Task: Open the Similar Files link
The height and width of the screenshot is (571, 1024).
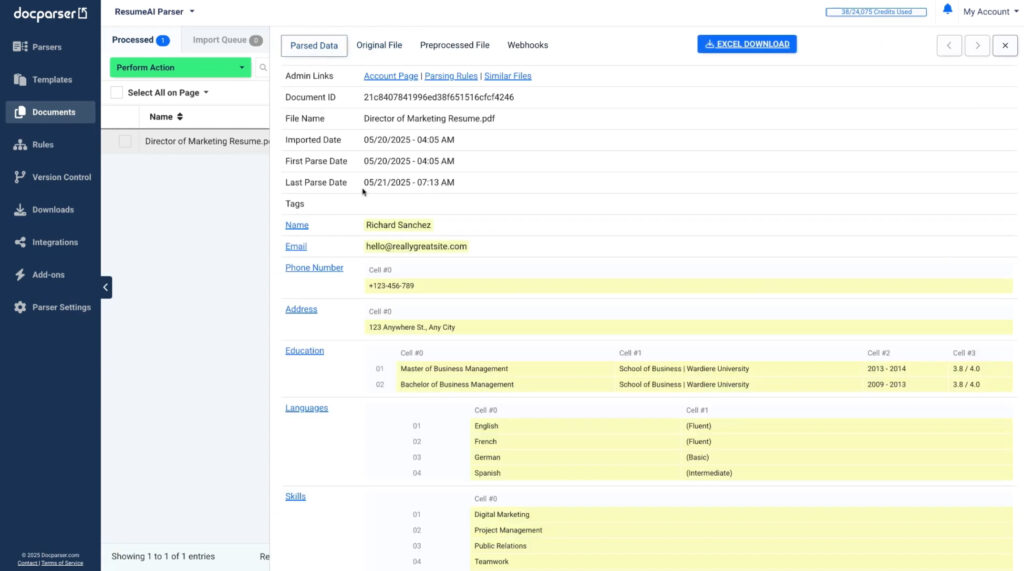Action: click(x=507, y=76)
